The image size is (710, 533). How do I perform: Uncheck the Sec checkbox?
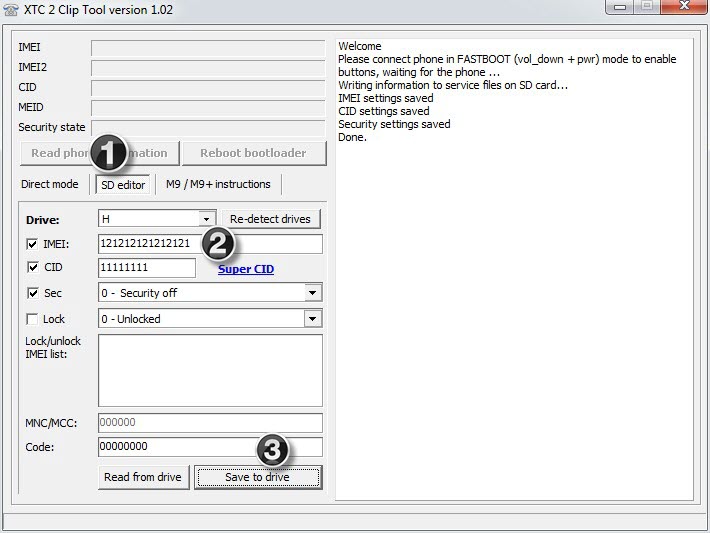click(33, 293)
